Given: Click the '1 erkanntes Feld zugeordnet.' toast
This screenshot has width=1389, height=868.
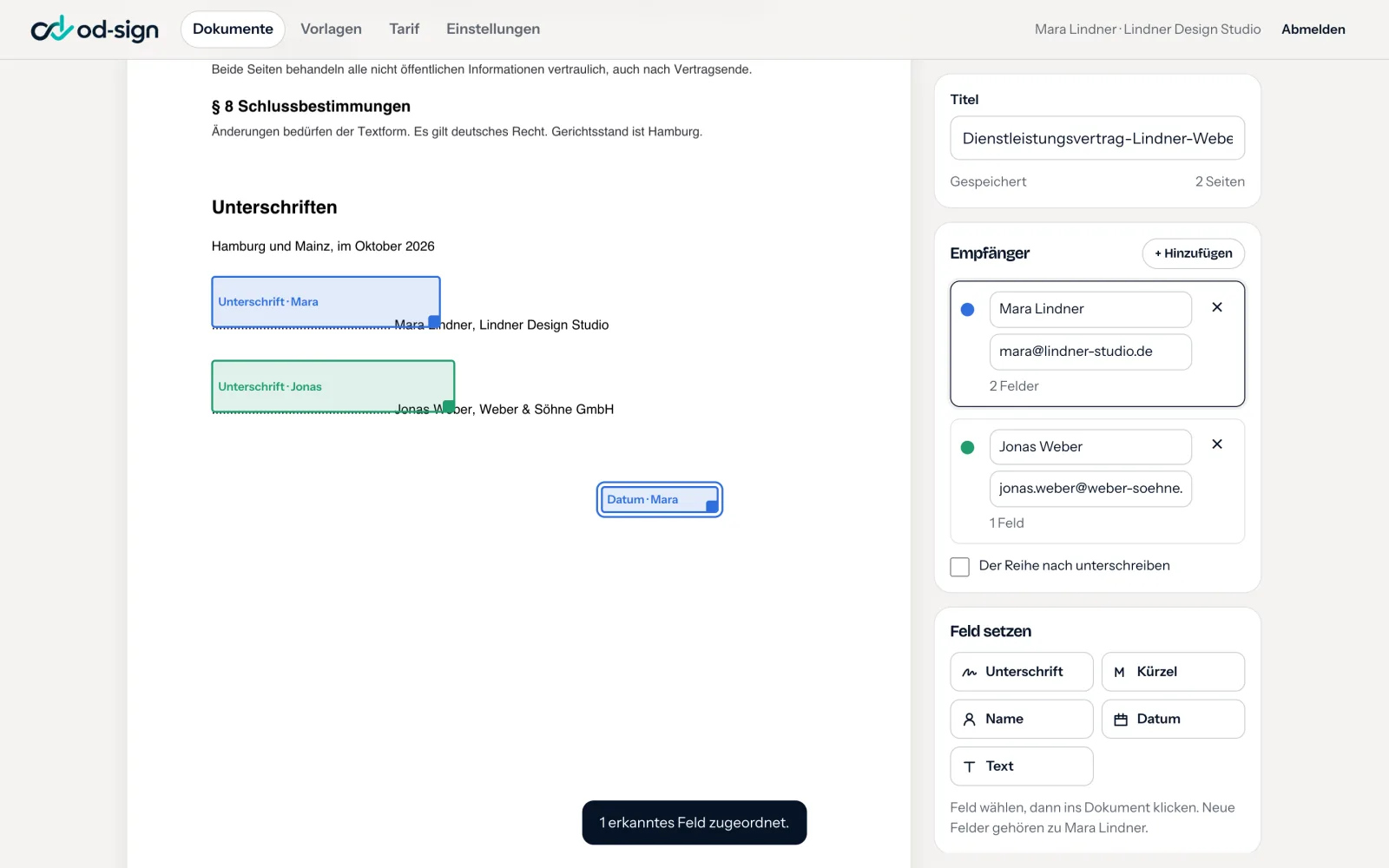Looking at the screenshot, I should (694, 823).
